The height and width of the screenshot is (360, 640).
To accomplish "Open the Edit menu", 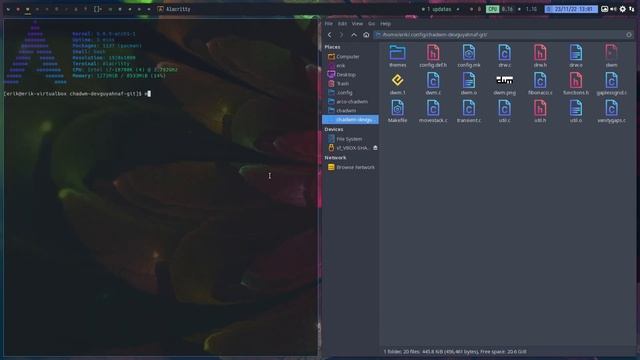I will pos(342,24).
